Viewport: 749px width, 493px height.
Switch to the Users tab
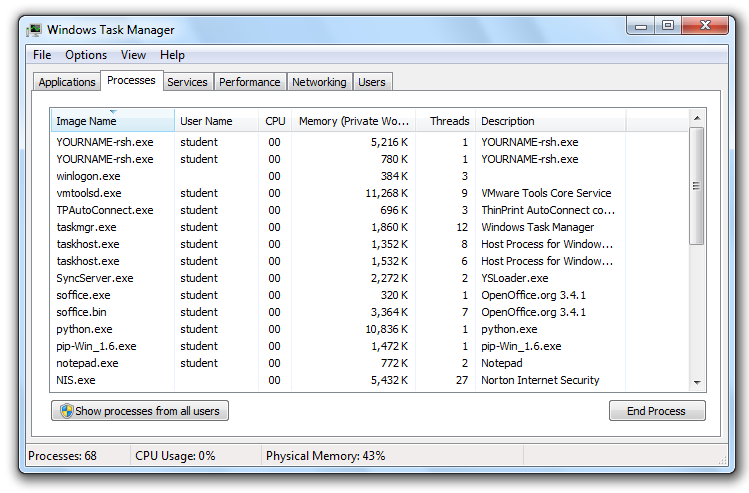click(x=372, y=82)
